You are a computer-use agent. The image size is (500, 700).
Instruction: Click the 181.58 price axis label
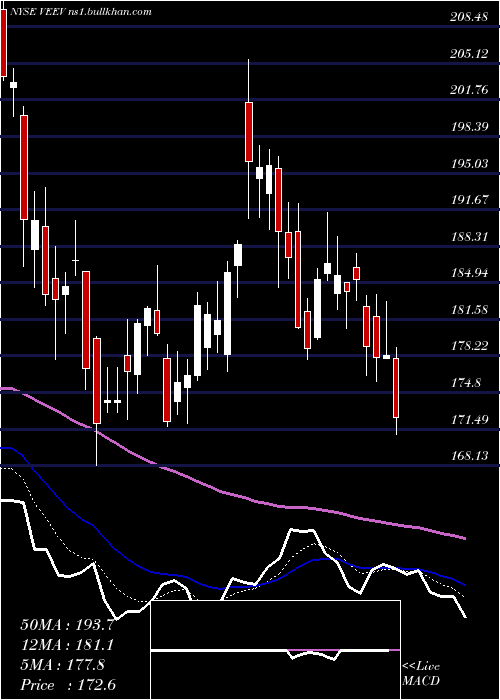click(469, 309)
